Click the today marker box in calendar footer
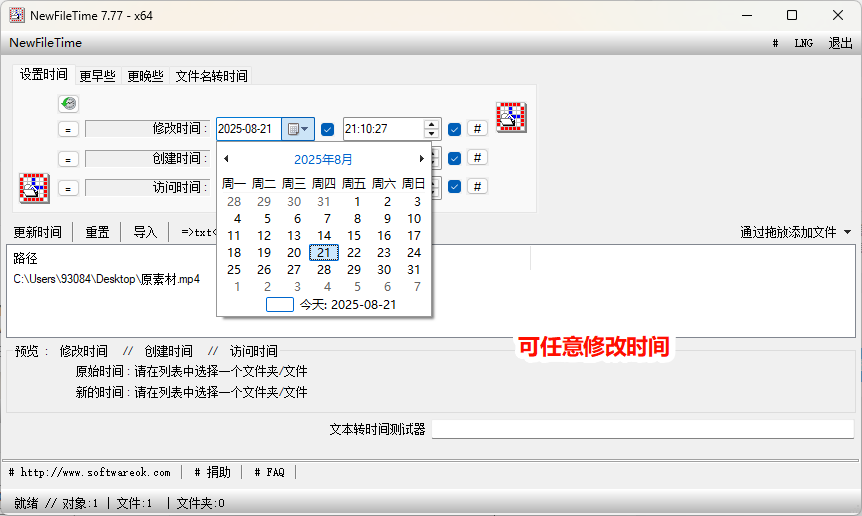 280,304
